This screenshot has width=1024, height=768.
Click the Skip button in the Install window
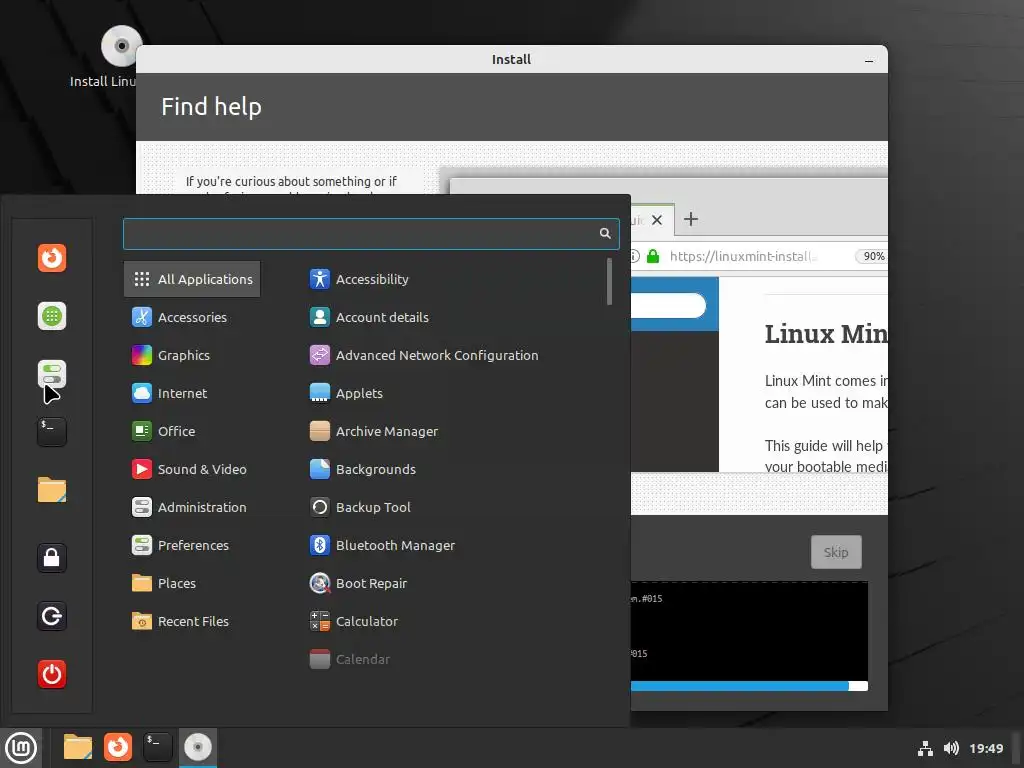point(836,552)
